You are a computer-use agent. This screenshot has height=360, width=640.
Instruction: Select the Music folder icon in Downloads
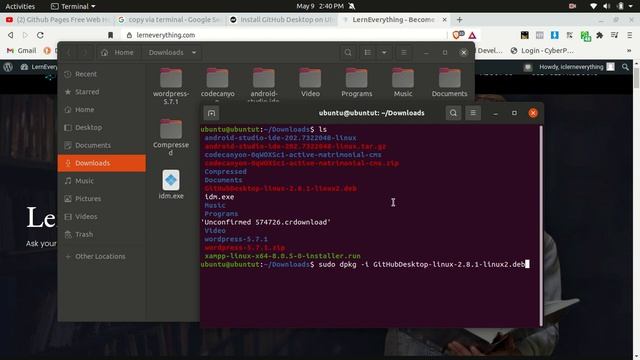pyautogui.click(x=403, y=78)
